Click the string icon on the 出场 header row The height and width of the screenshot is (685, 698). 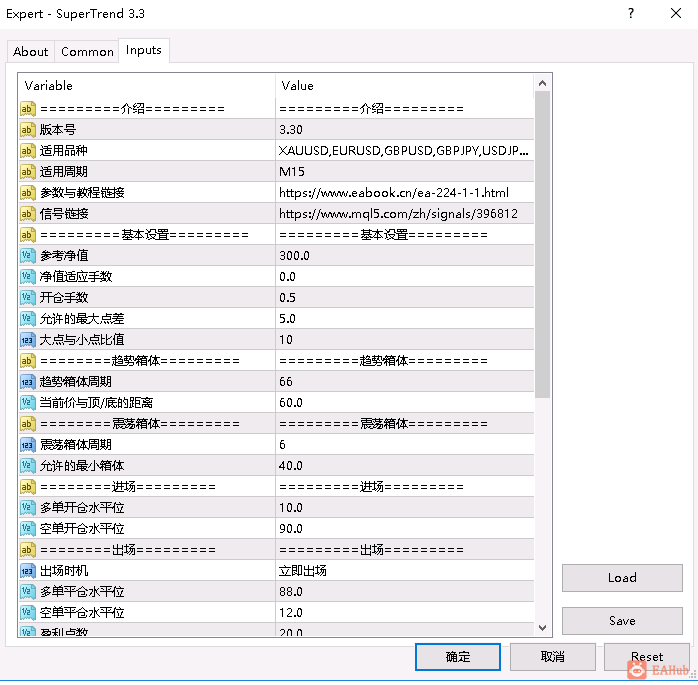[x=27, y=550]
